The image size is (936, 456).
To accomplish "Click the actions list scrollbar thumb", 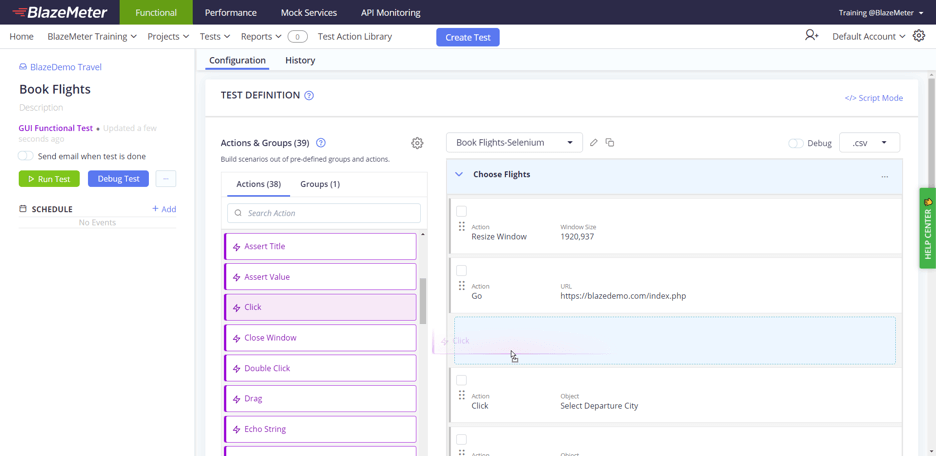I will [x=423, y=300].
